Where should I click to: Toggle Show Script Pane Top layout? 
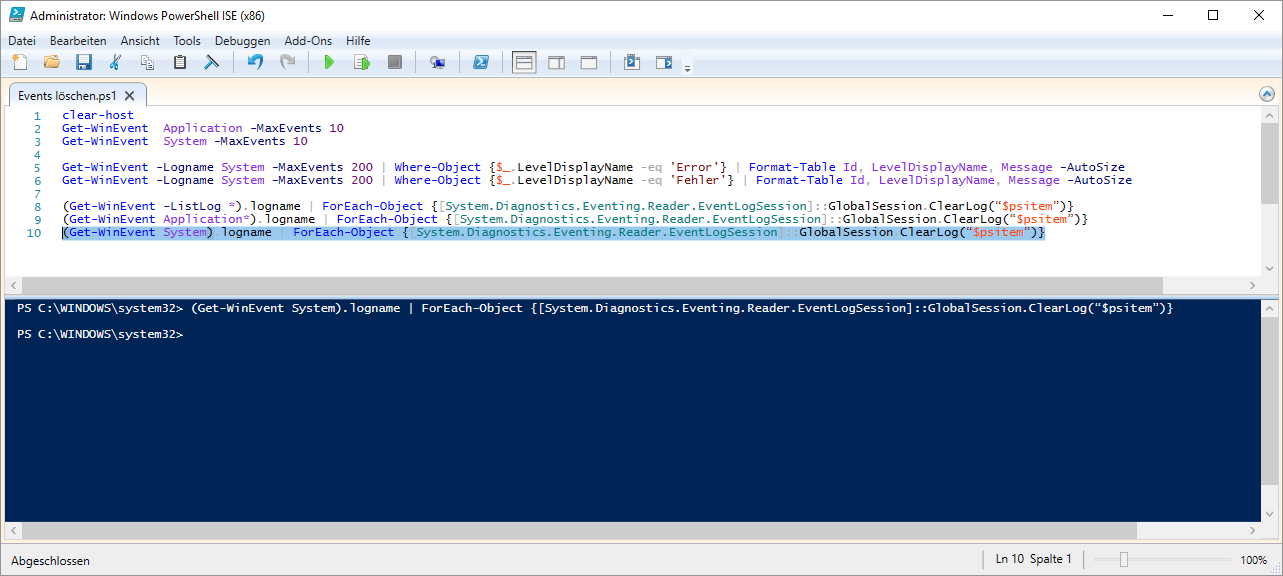(524, 63)
